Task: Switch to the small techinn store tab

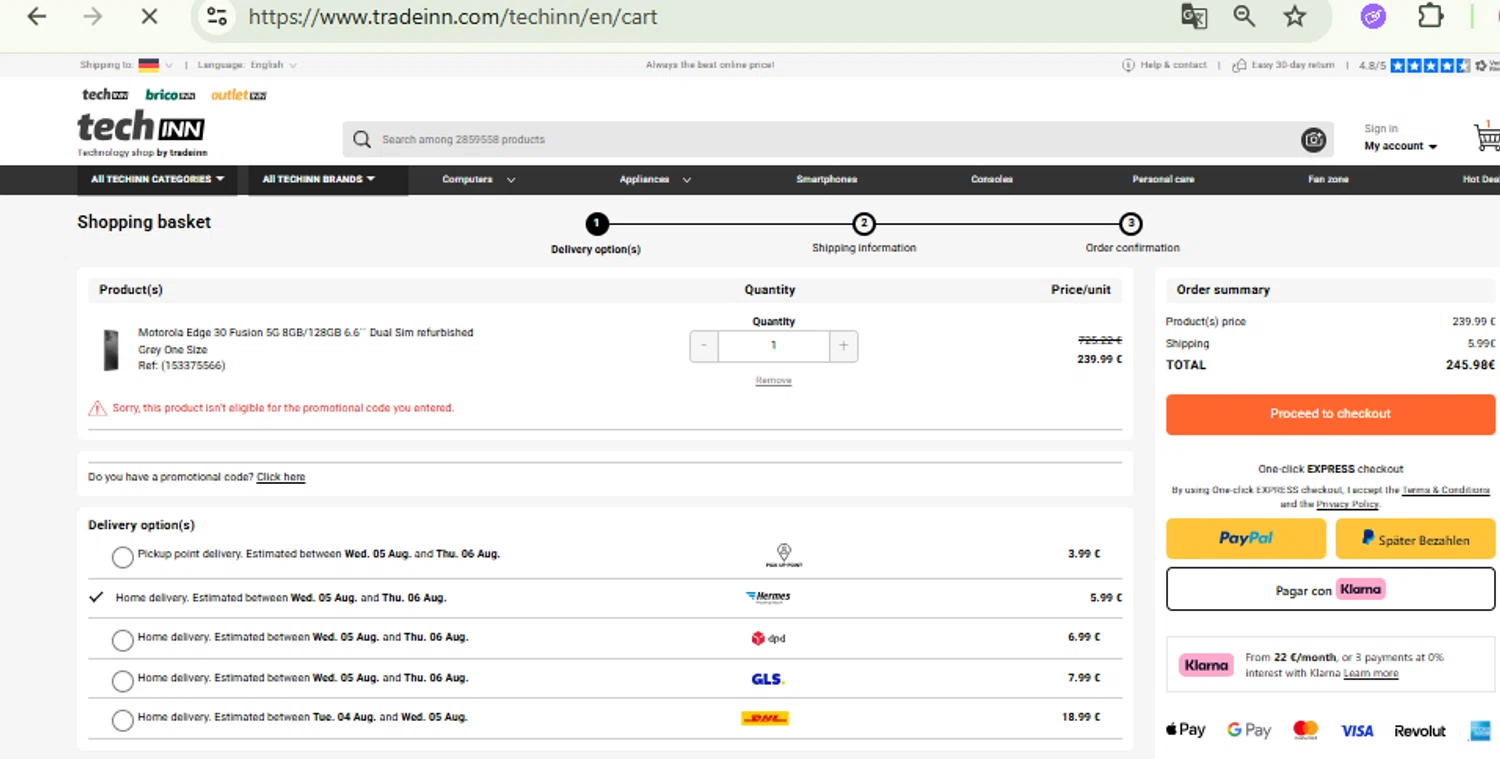Action: (105, 95)
